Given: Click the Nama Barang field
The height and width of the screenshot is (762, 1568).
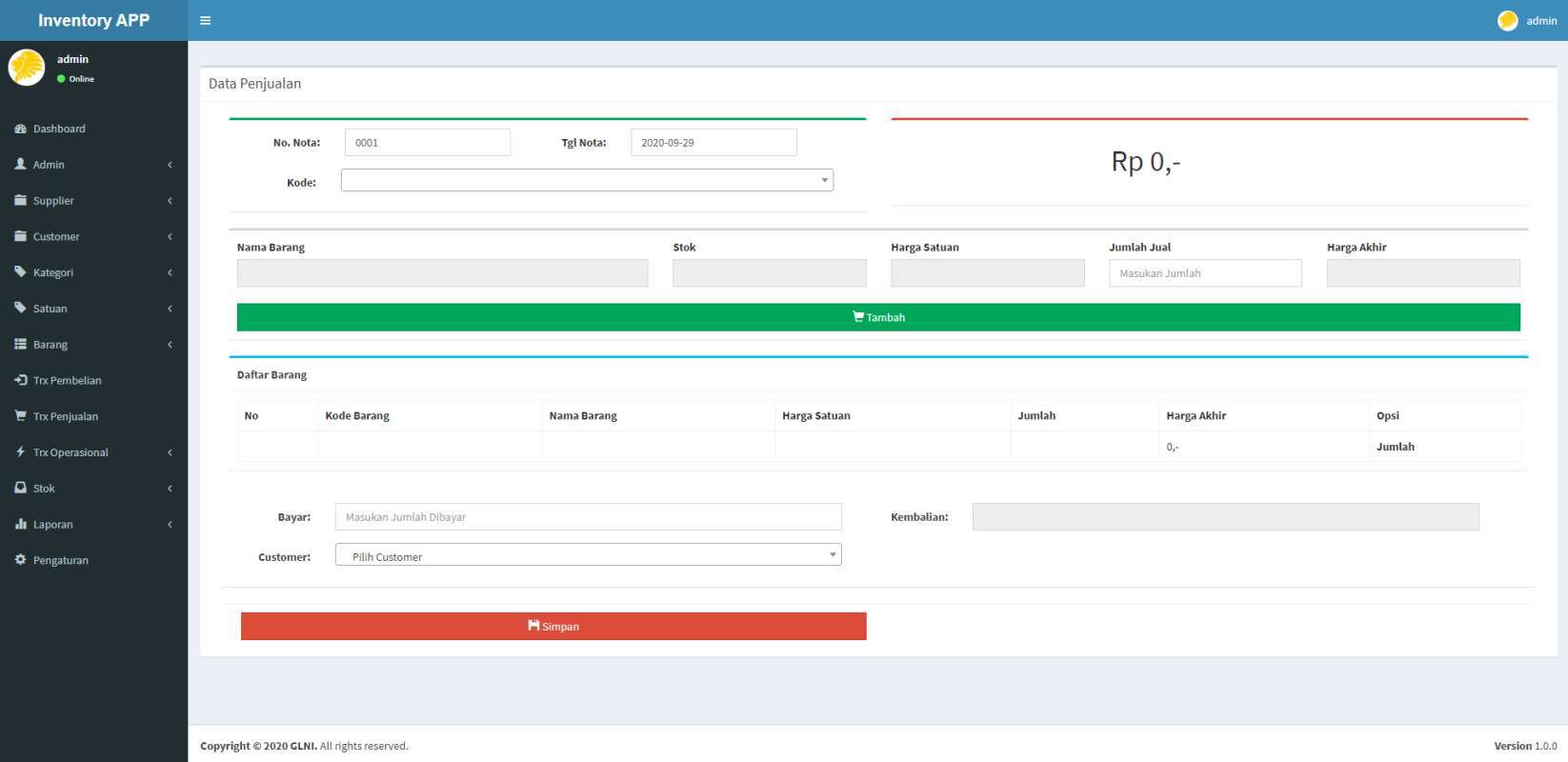Looking at the screenshot, I should point(442,273).
